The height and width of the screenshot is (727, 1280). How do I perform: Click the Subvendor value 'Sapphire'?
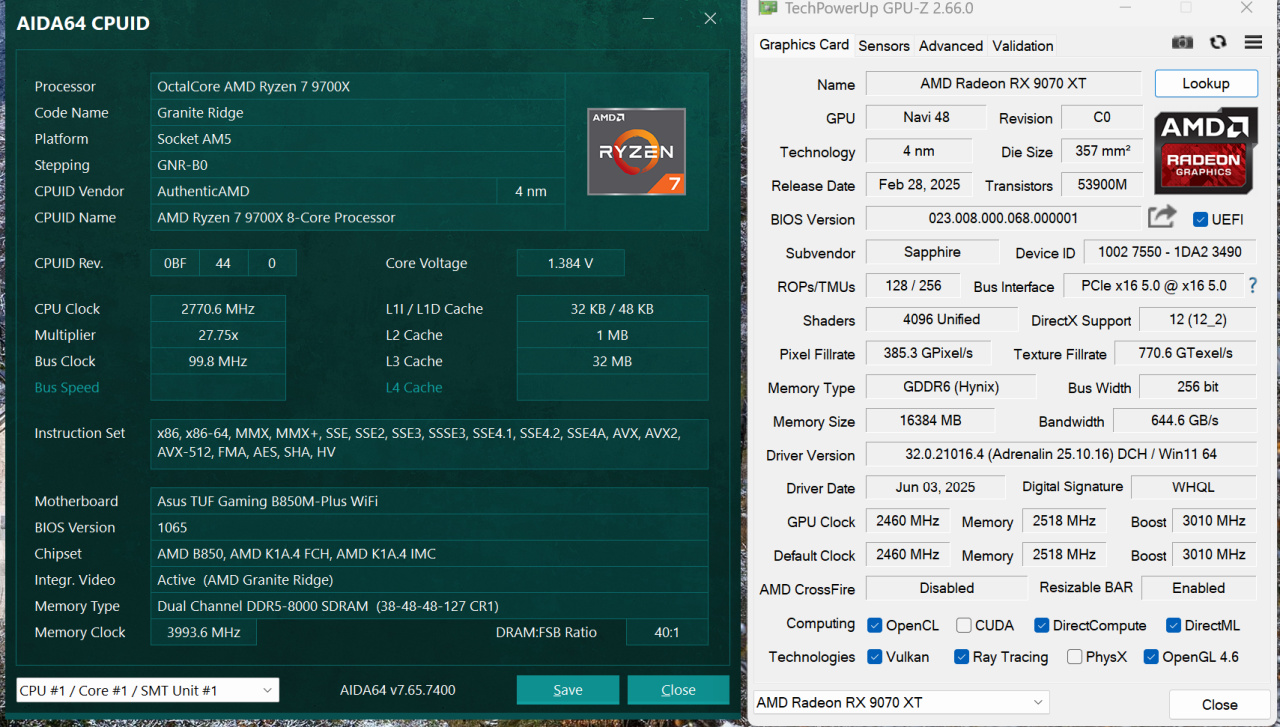tap(932, 253)
